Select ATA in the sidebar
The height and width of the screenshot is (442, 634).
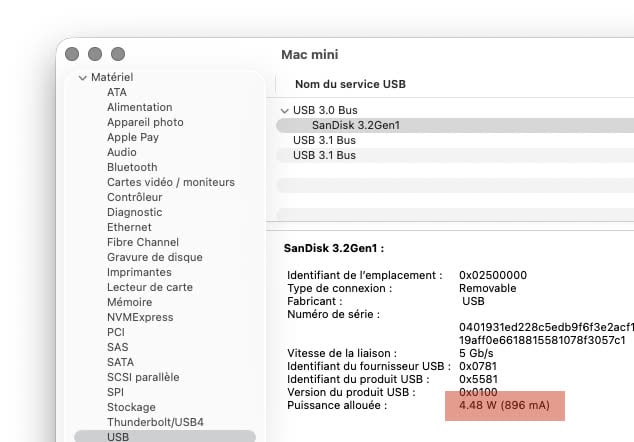click(117, 92)
